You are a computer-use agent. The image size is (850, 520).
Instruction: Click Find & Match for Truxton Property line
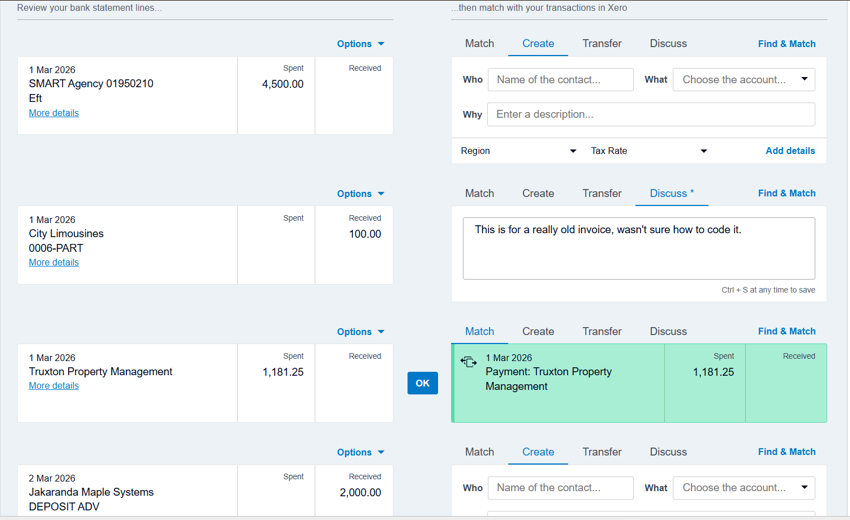pos(786,332)
